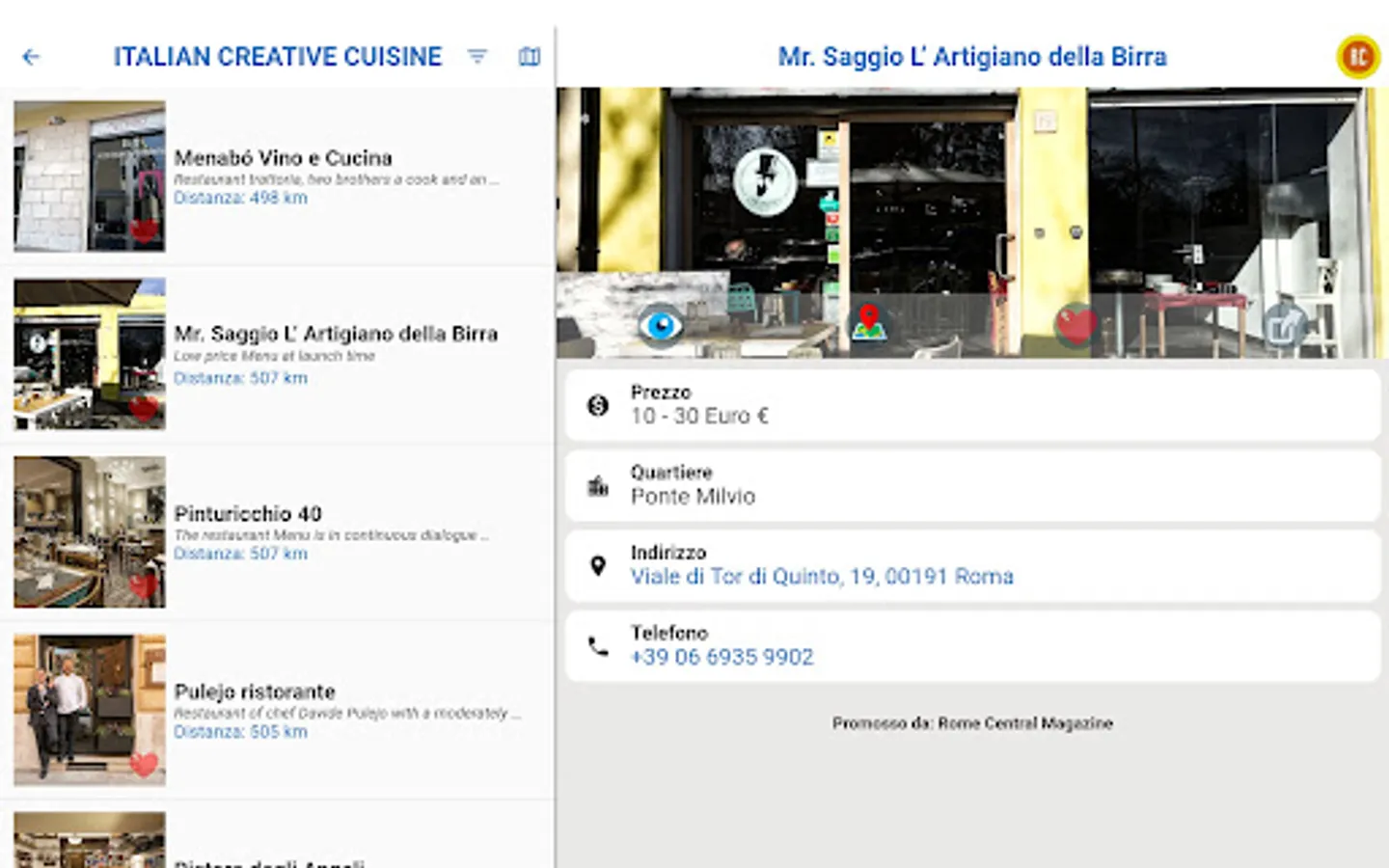The height and width of the screenshot is (868, 1389).
Task: Go back using the left arrow
Action: pos(31,57)
